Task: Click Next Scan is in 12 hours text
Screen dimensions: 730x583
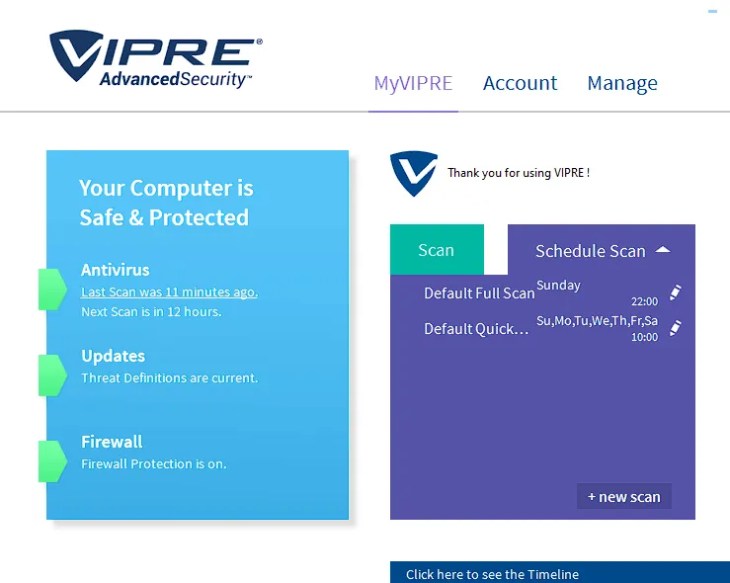Action: click(x=151, y=312)
